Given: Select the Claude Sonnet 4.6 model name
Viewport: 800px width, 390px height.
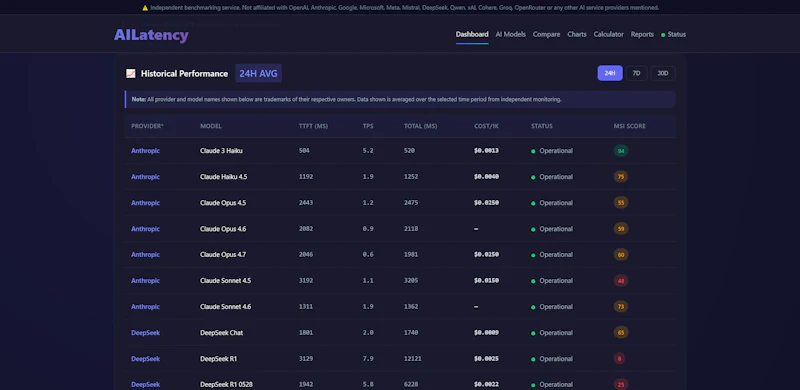Looking at the screenshot, I should coord(226,306).
